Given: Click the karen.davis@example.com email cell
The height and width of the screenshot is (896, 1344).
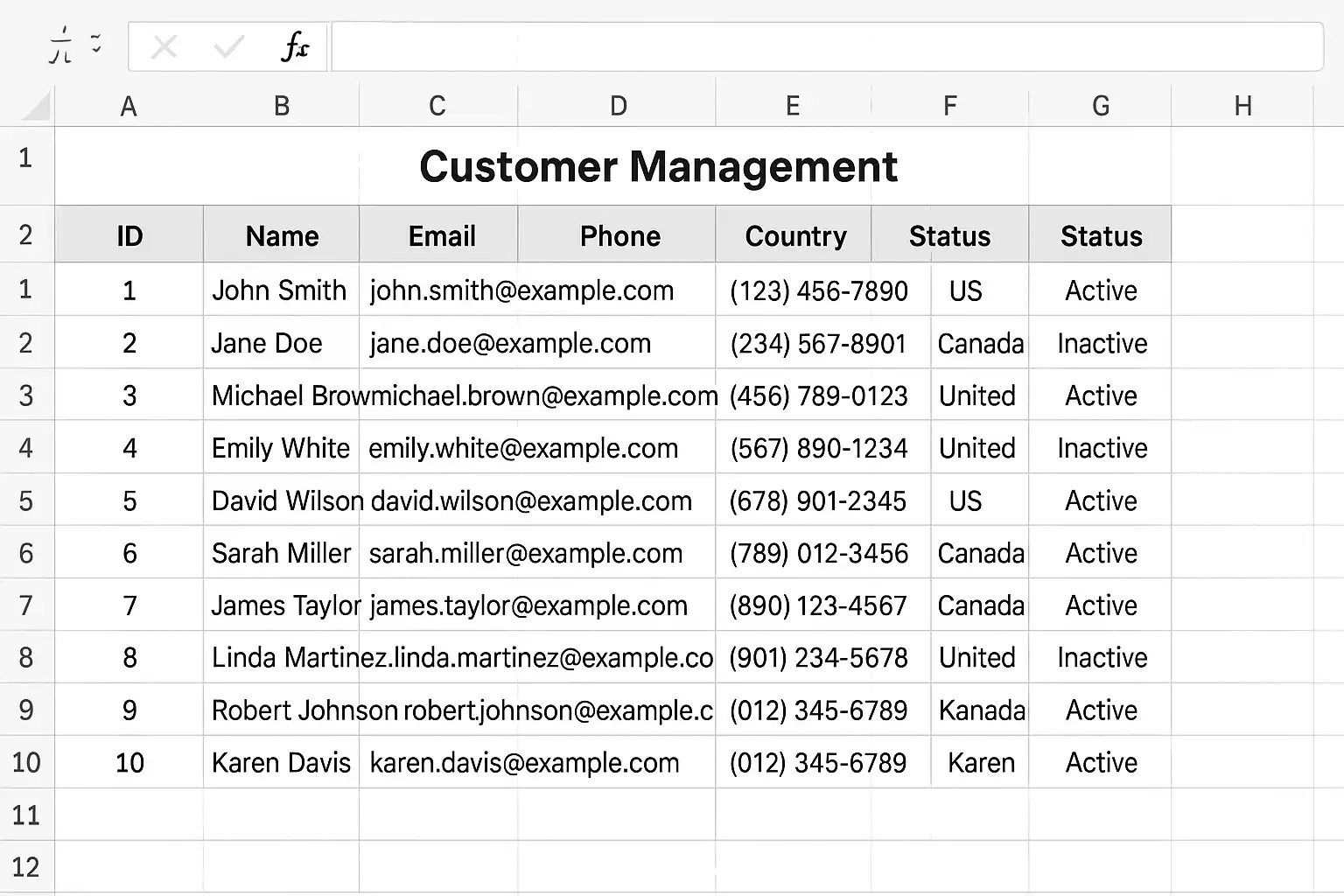Looking at the screenshot, I should (x=524, y=763).
